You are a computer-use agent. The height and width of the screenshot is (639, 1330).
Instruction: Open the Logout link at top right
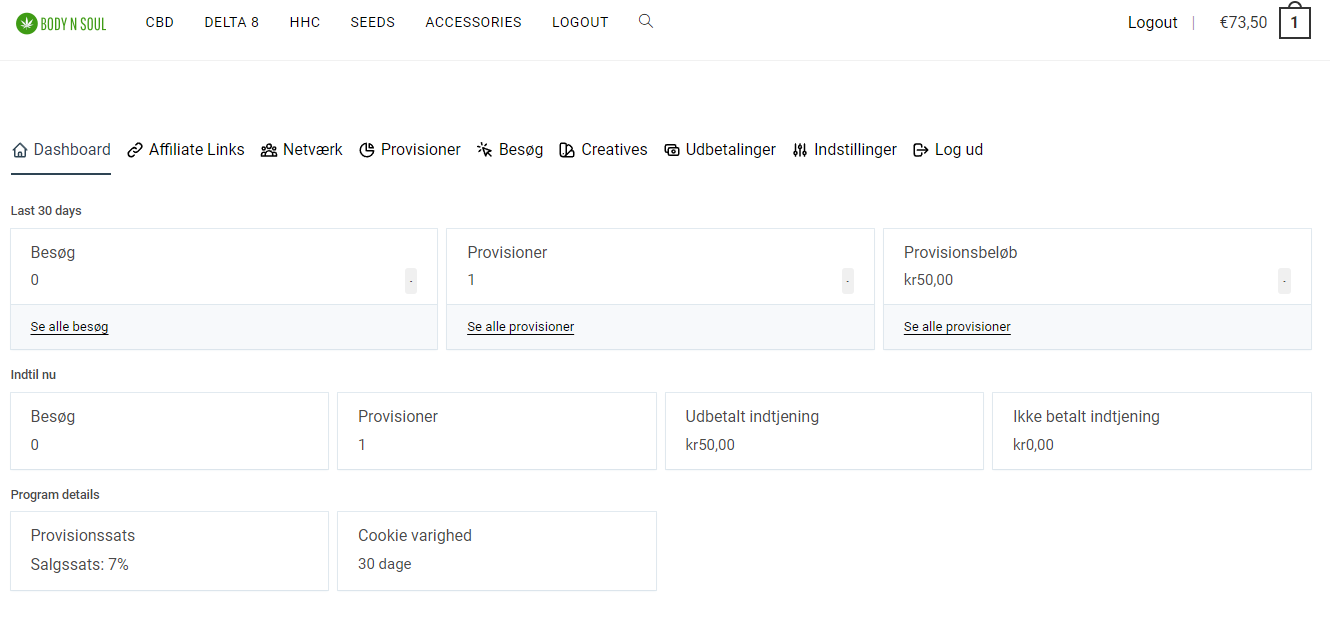click(x=1152, y=22)
